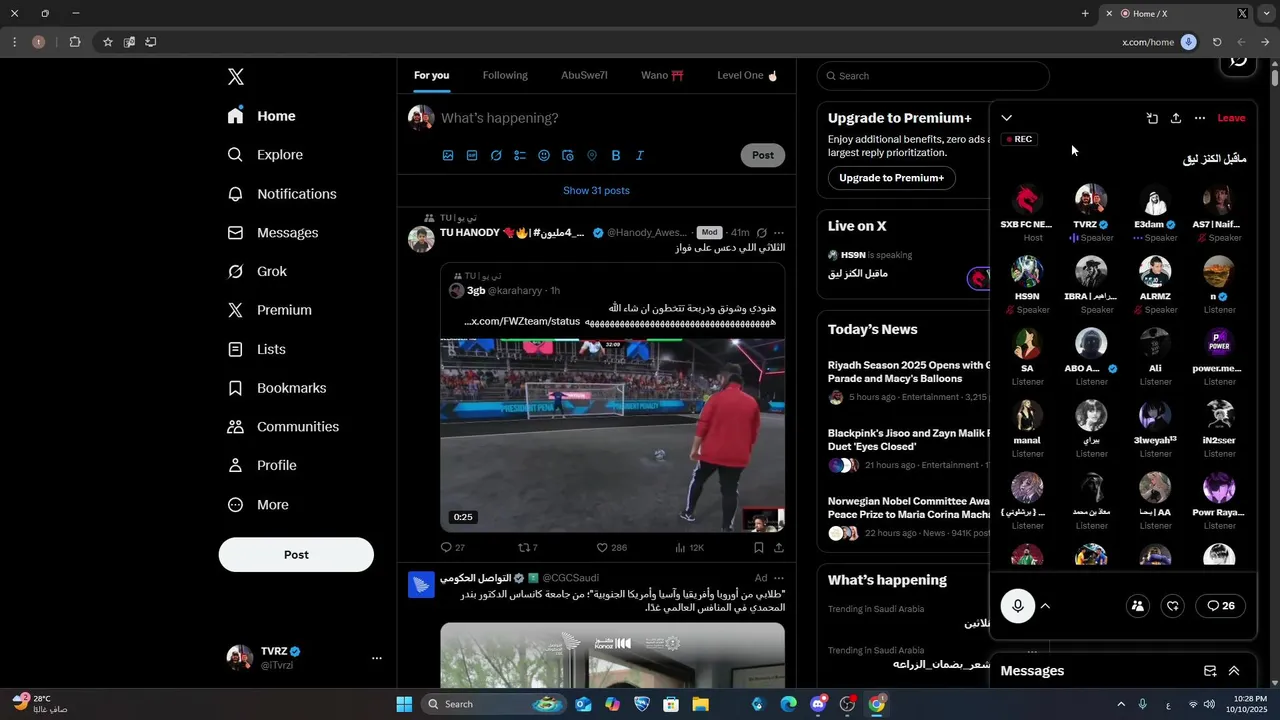Switch to the Wano tab
Image resolution: width=1280 pixels, height=720 pixels.
(662, 76)
